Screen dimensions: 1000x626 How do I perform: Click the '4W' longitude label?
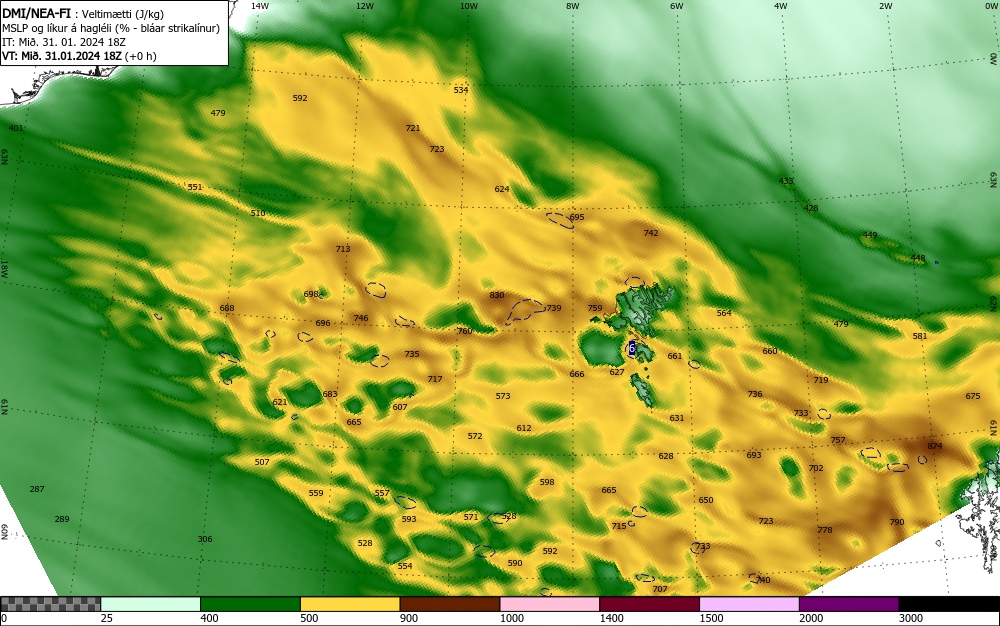tap(781, 6)
